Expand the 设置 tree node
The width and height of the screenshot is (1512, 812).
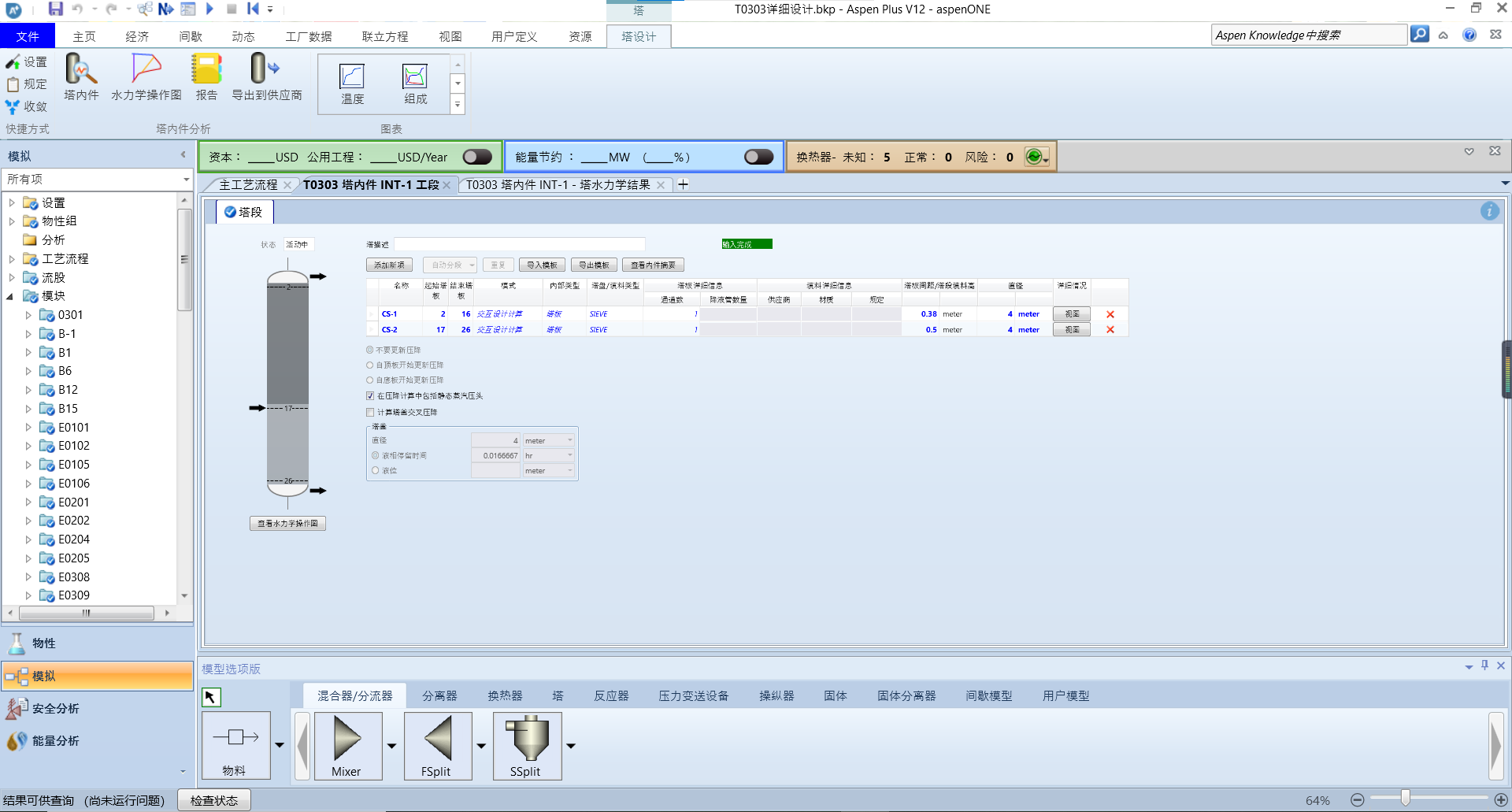point(12,202)
